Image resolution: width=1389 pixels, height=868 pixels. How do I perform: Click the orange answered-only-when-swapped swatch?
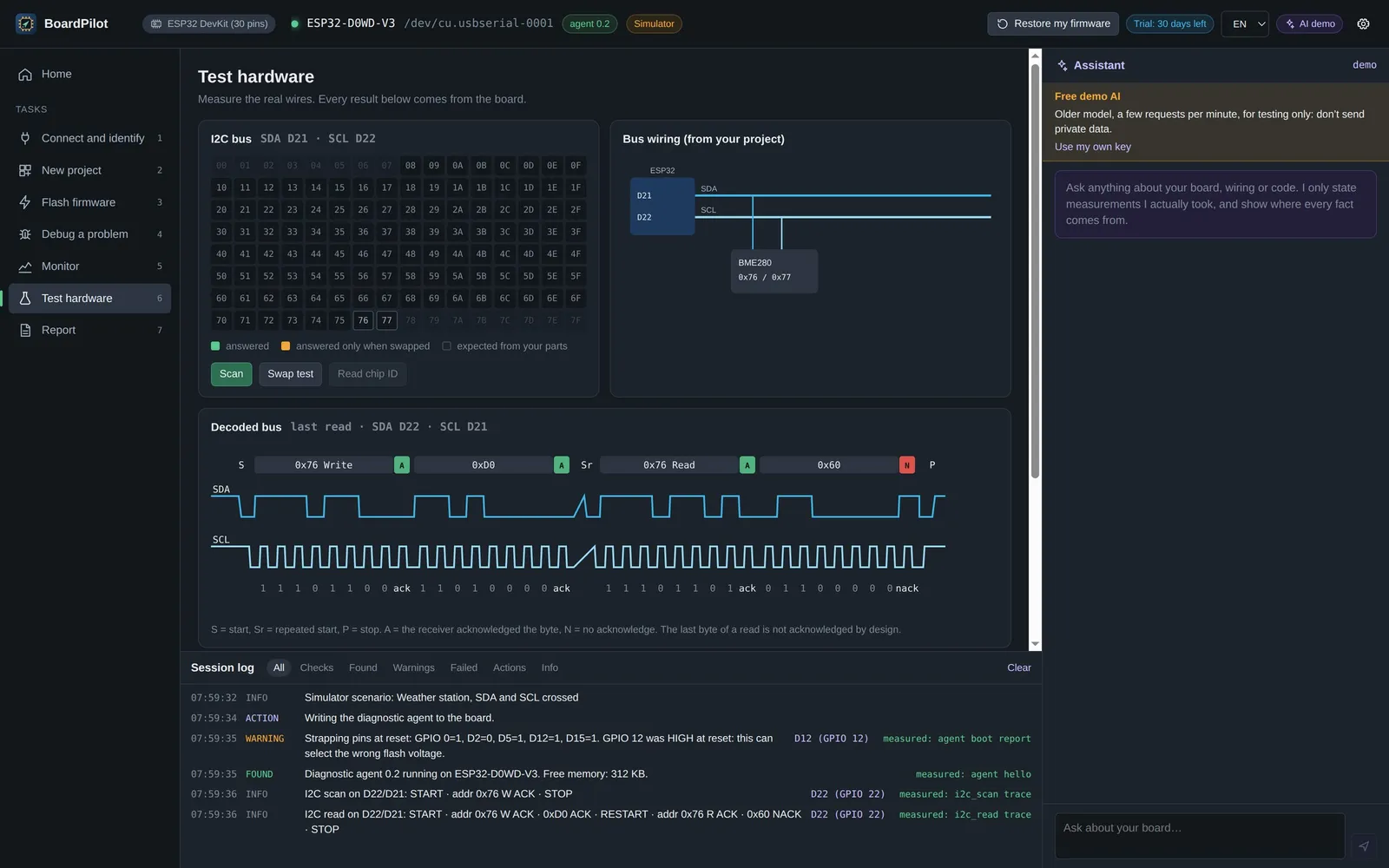[286, 346]
